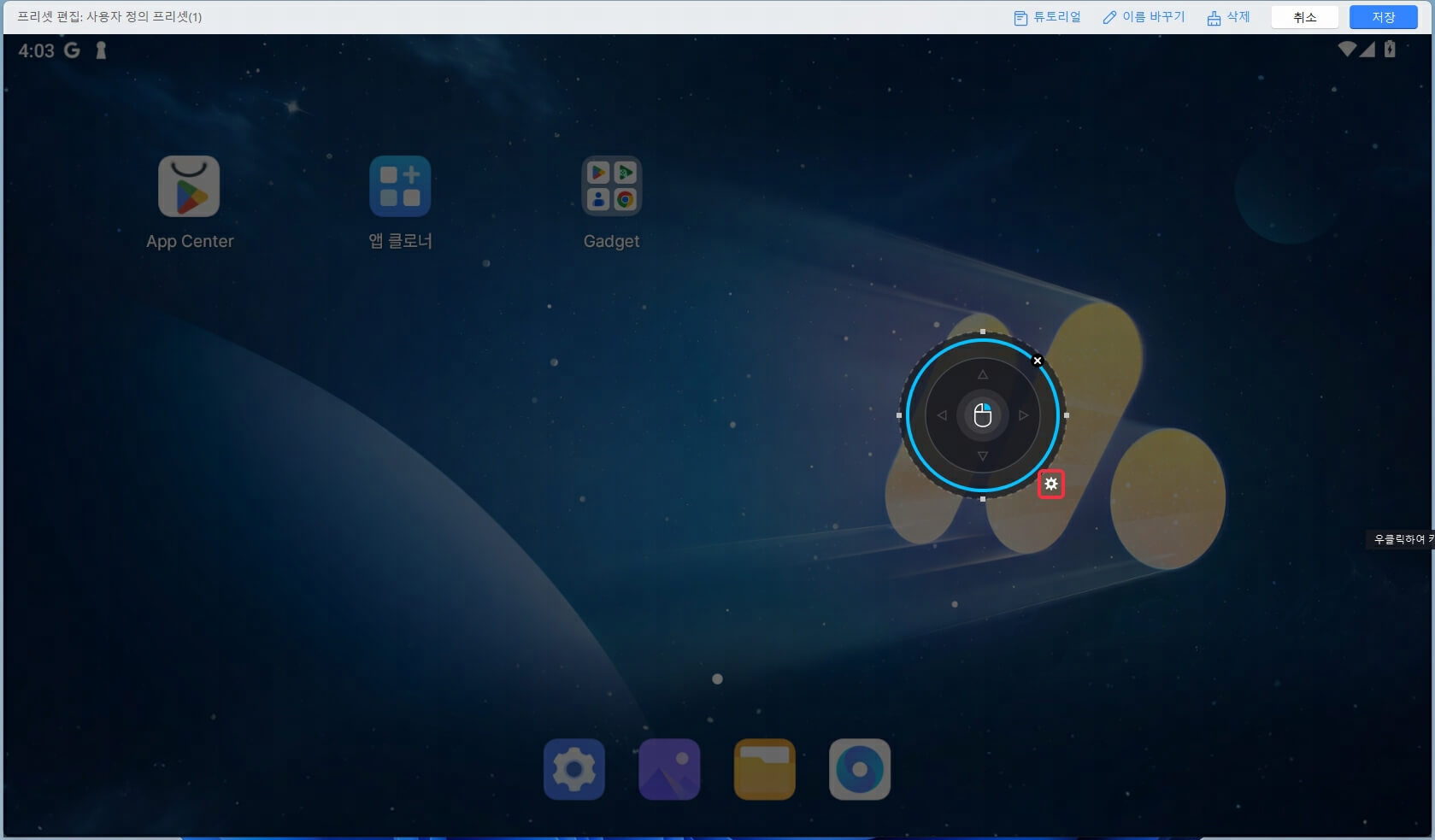Open the D-pad settings gear icon
Viewport: 1435px width, 840px height.
(1051, 485)
